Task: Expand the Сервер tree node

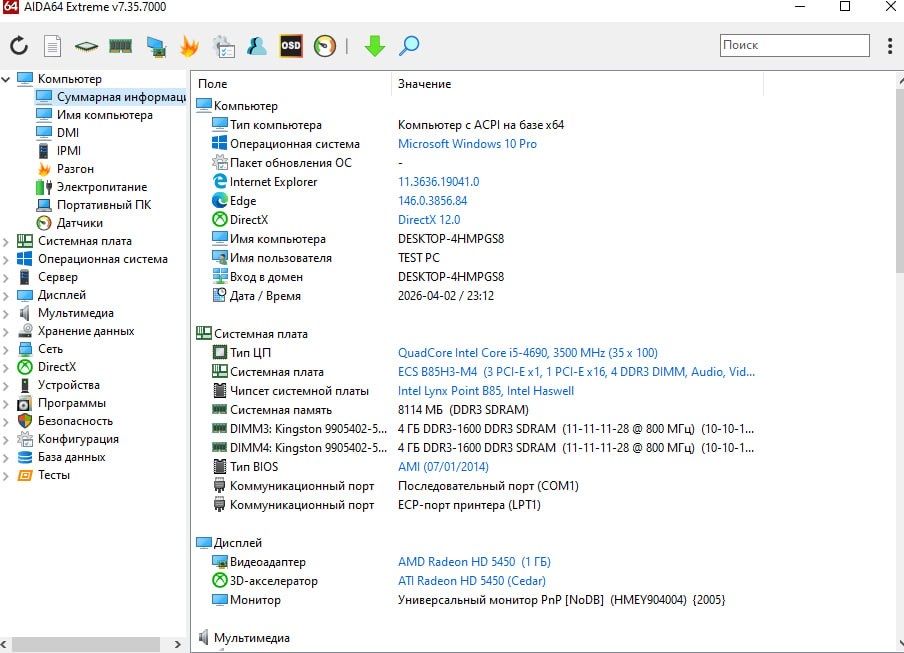Action: [6, 277]
